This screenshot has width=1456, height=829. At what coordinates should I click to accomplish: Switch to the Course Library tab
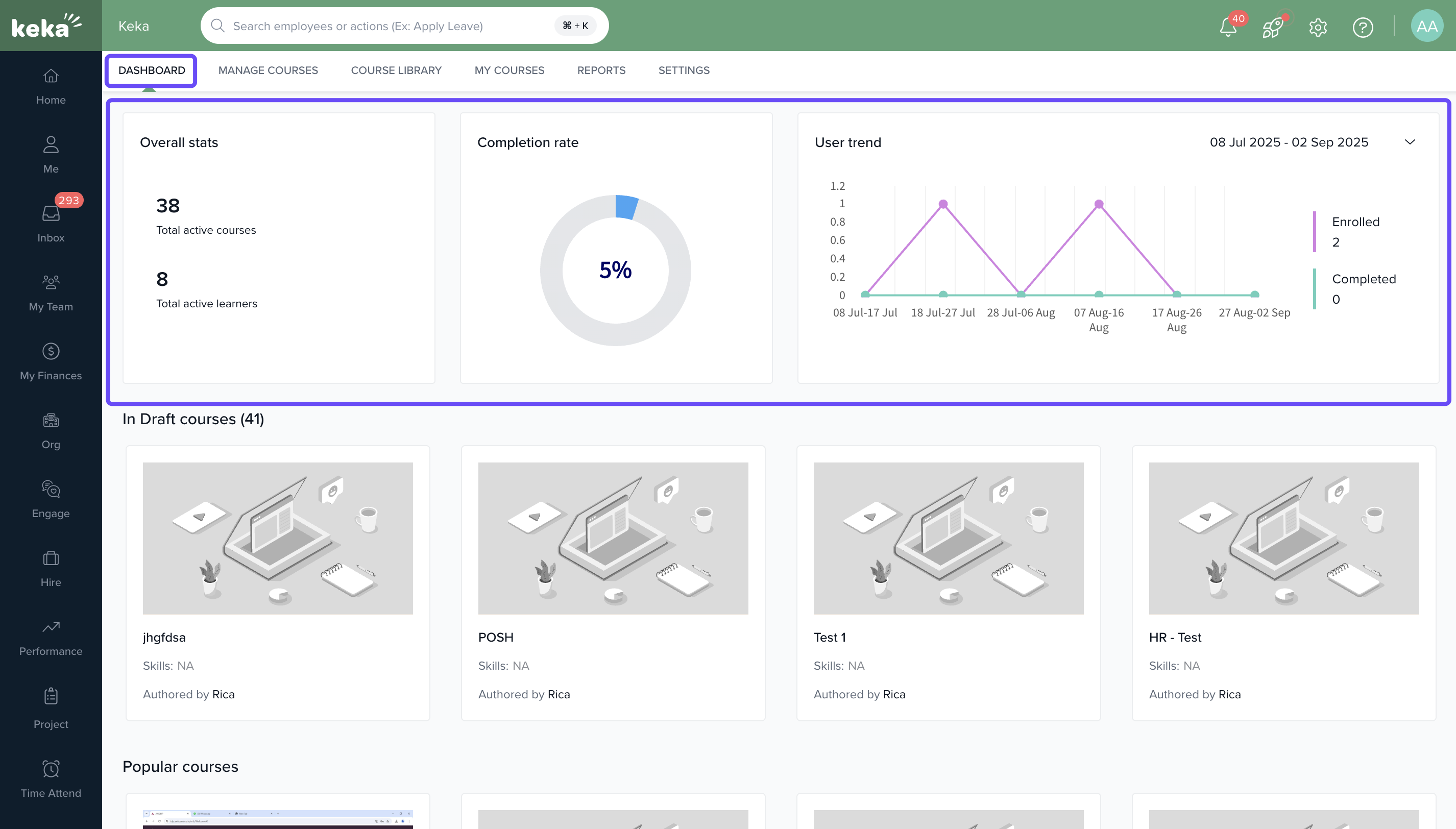coord(396,70)
